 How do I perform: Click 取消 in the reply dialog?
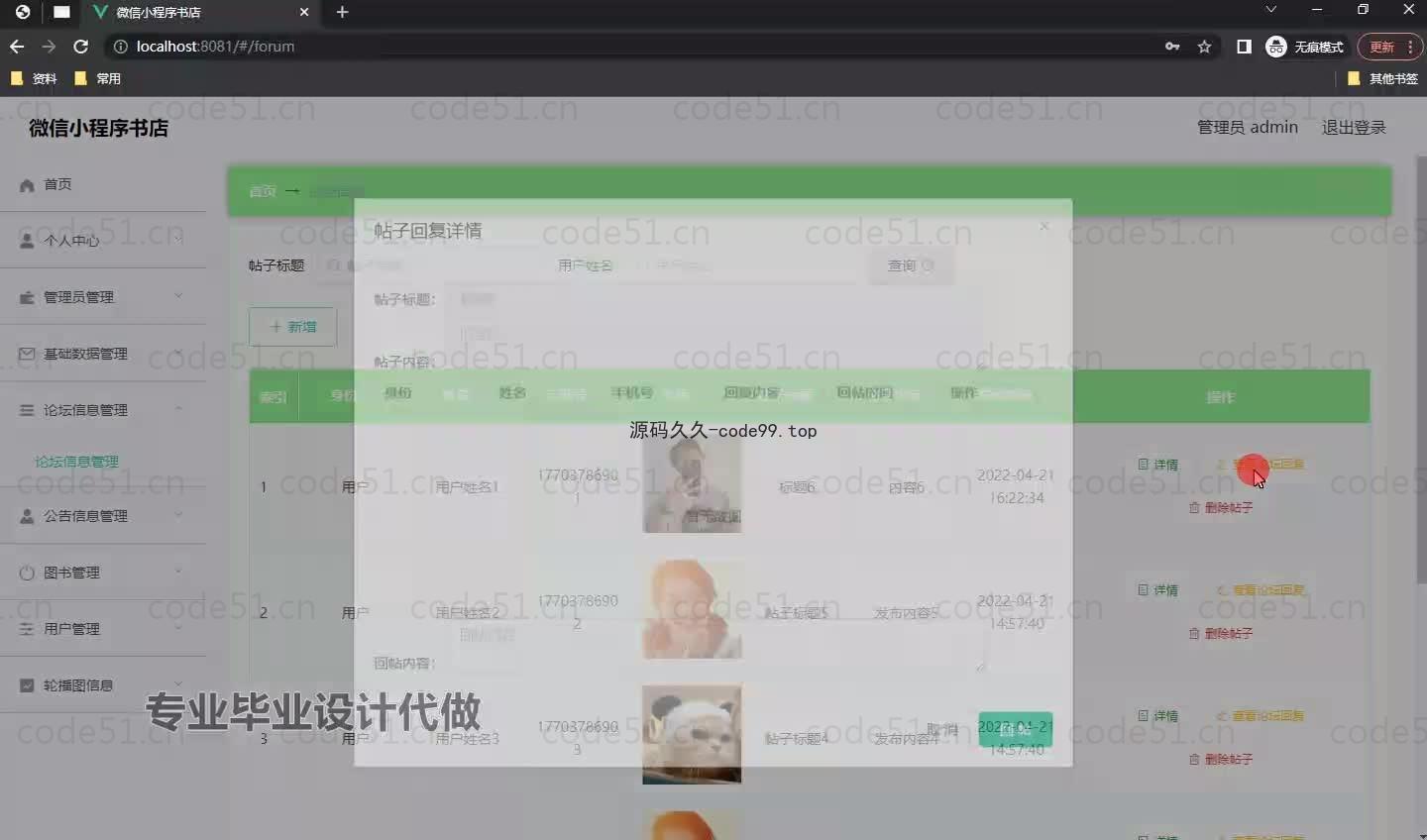click(942, 730)
